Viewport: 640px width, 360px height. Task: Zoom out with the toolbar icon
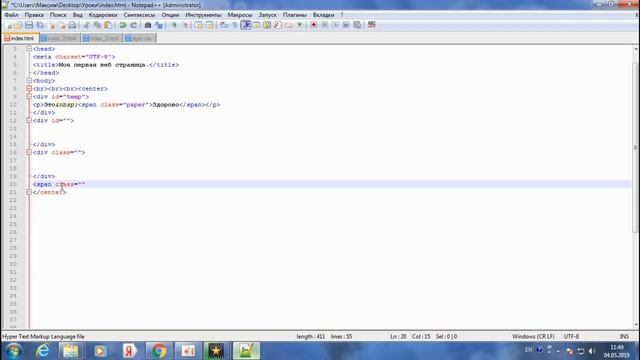click(x=184, y=25)
